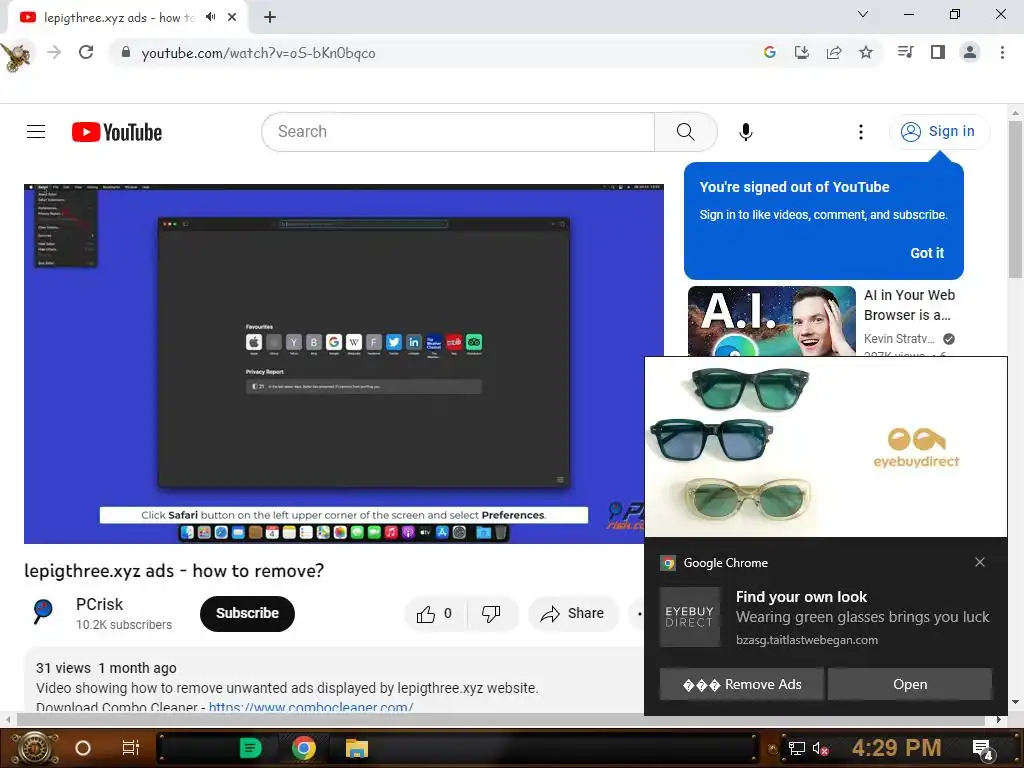This screenshot has width=1024, height=768.
Task: Toggle the browser side panel icon
Action: (938, 52)
